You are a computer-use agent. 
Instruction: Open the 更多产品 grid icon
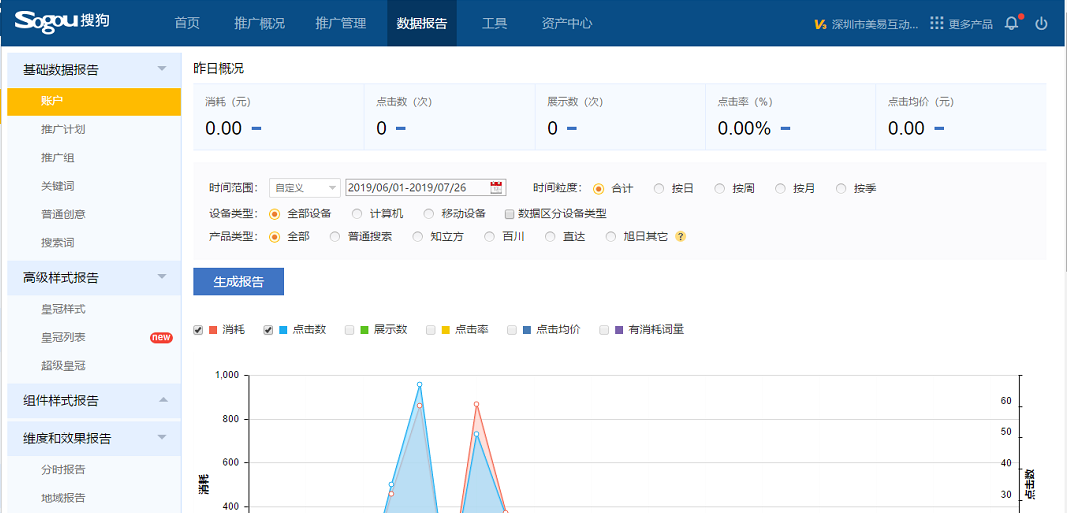point(937,23)
